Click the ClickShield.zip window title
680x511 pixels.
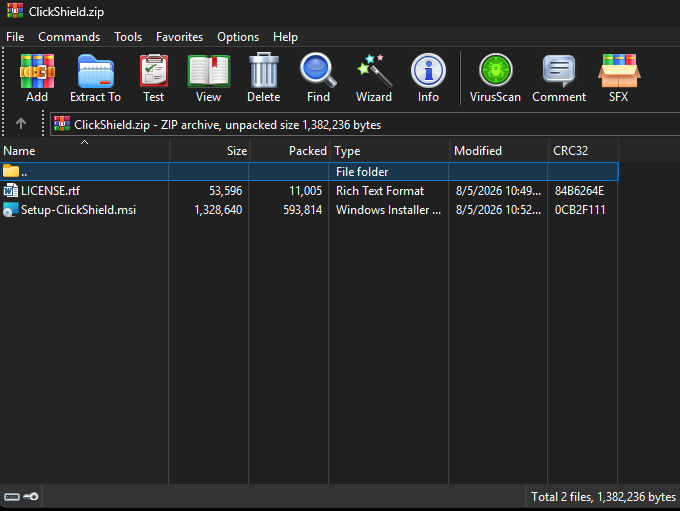66,12
